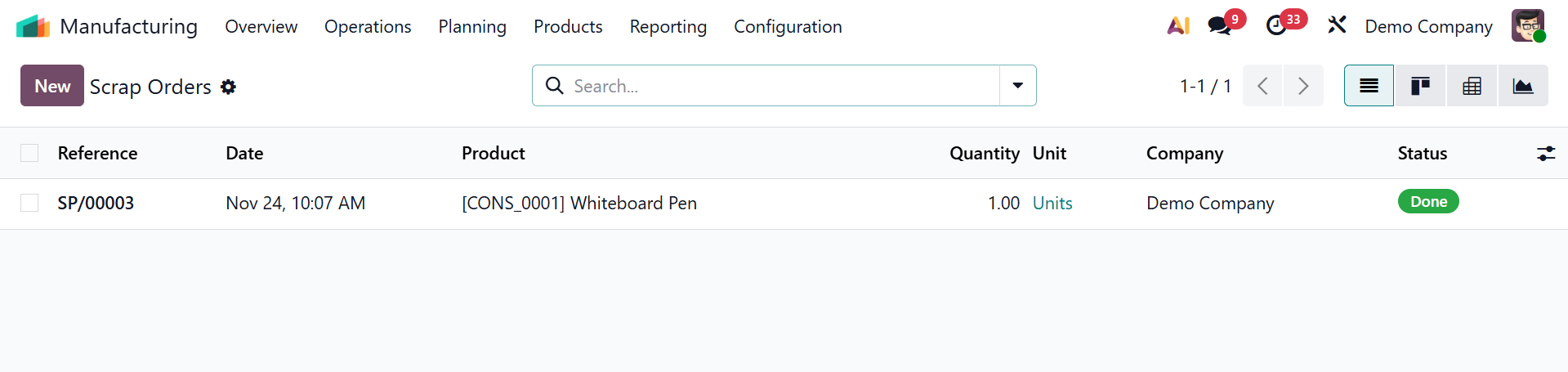Open the Reporting menu
The height and width of the screenshot is (372, 1568).
[x=668, y=26]
